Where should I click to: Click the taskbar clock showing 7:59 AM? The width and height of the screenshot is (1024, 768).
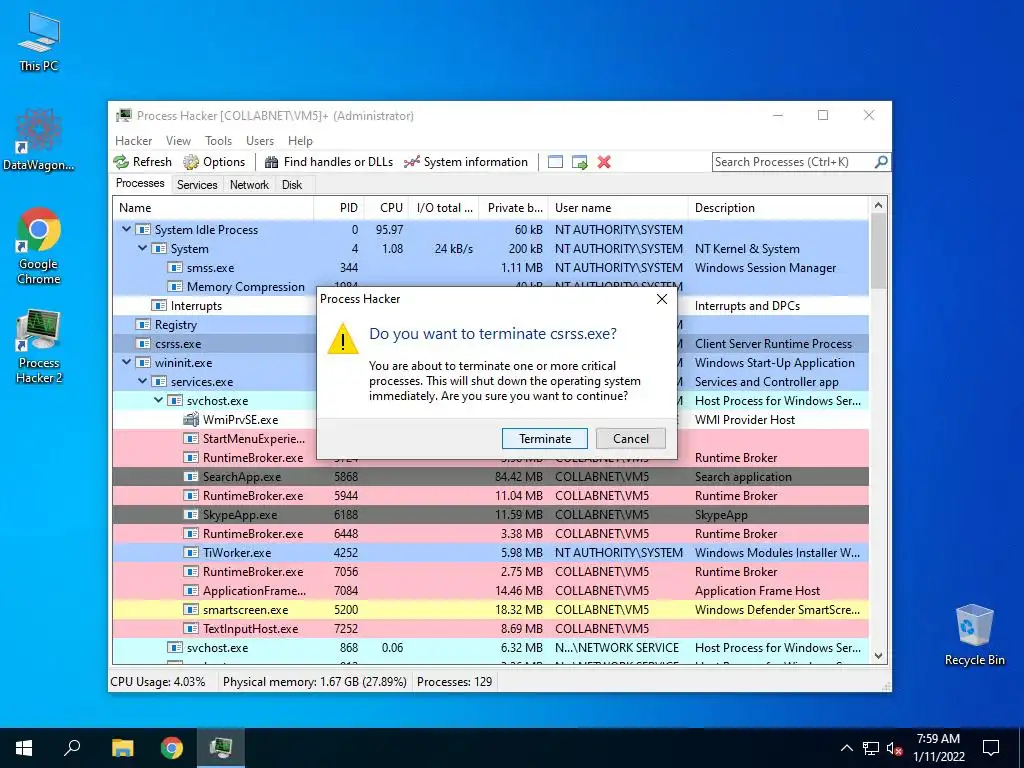938,748
